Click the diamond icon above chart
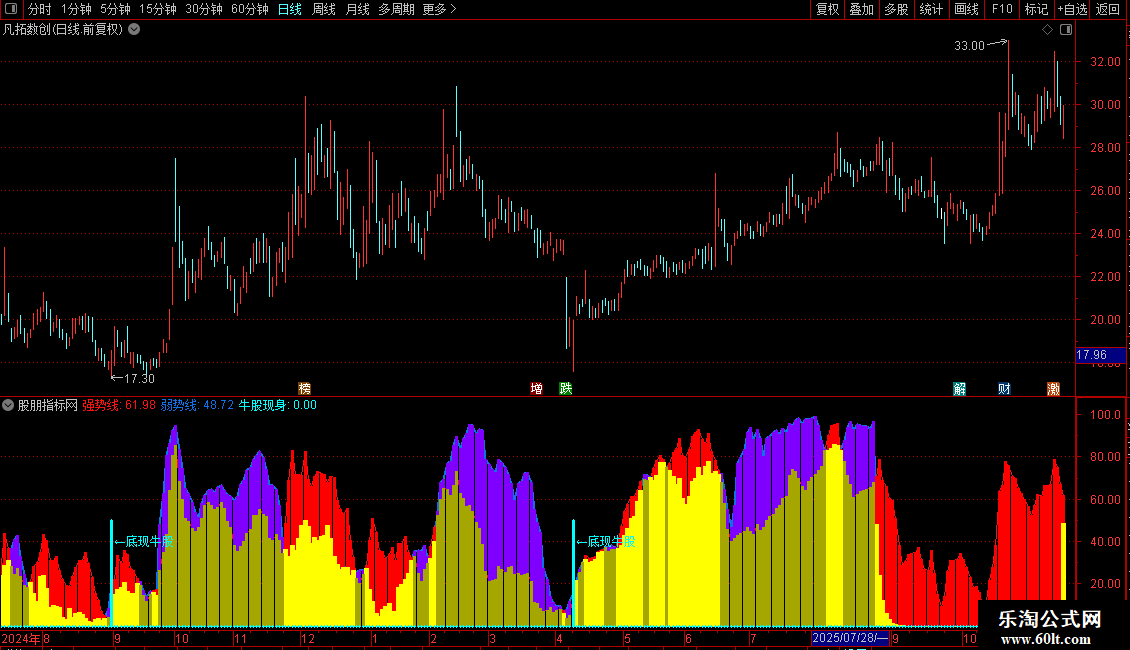The width and height of the screenshot is (1130, 650). (1048, 30)
